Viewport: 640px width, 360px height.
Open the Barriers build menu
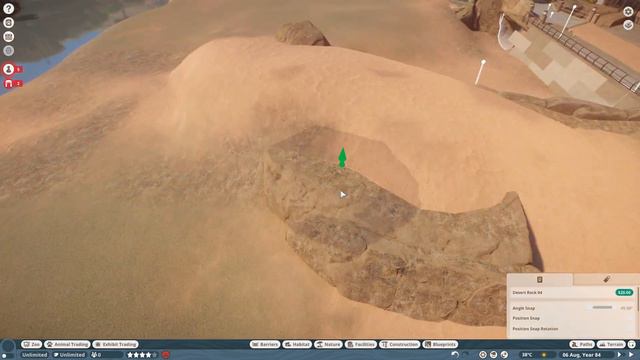click(x=265, y=344)
